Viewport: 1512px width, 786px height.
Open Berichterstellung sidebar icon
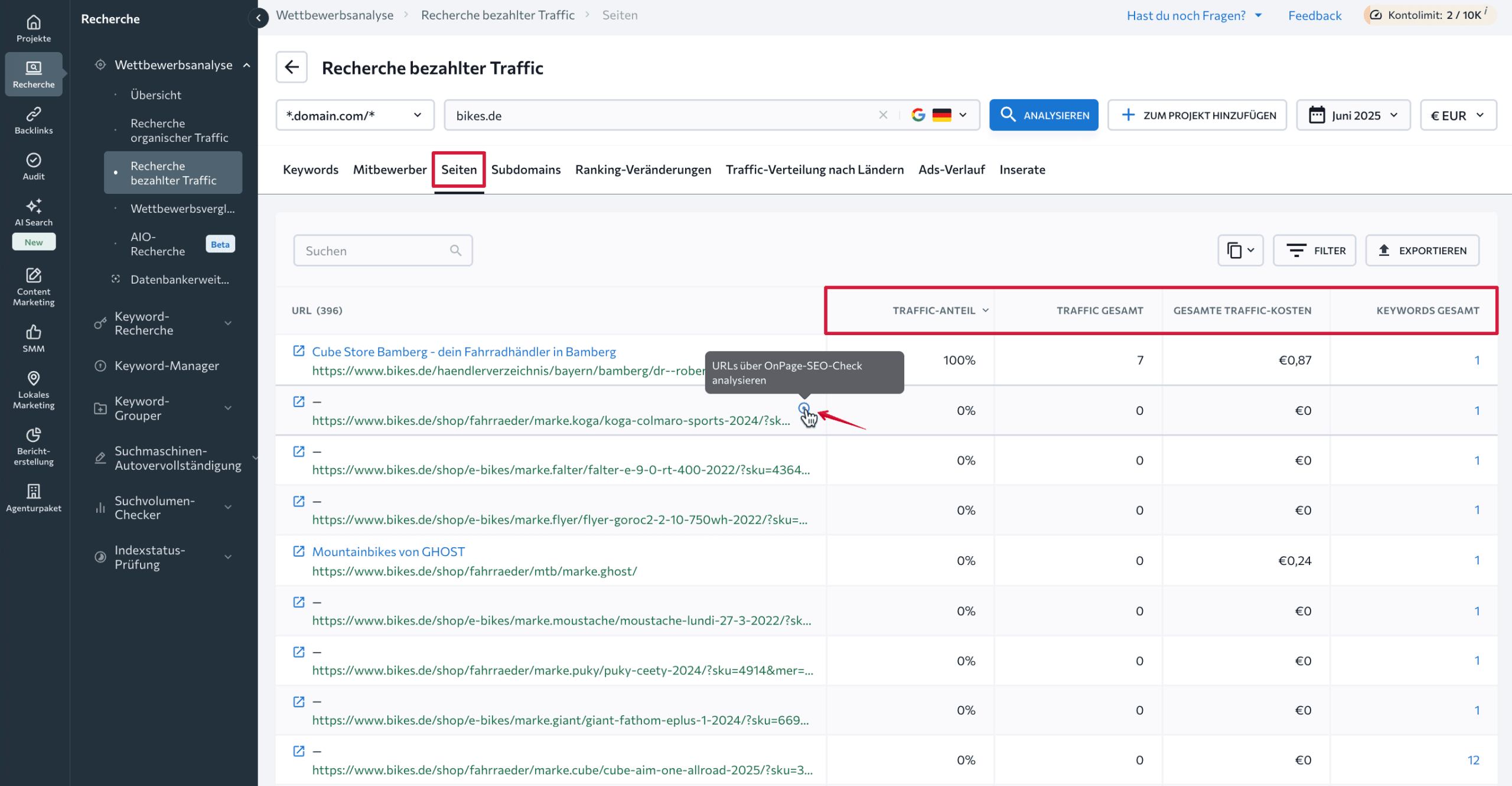pyautogui.click(x=34, y=447)
